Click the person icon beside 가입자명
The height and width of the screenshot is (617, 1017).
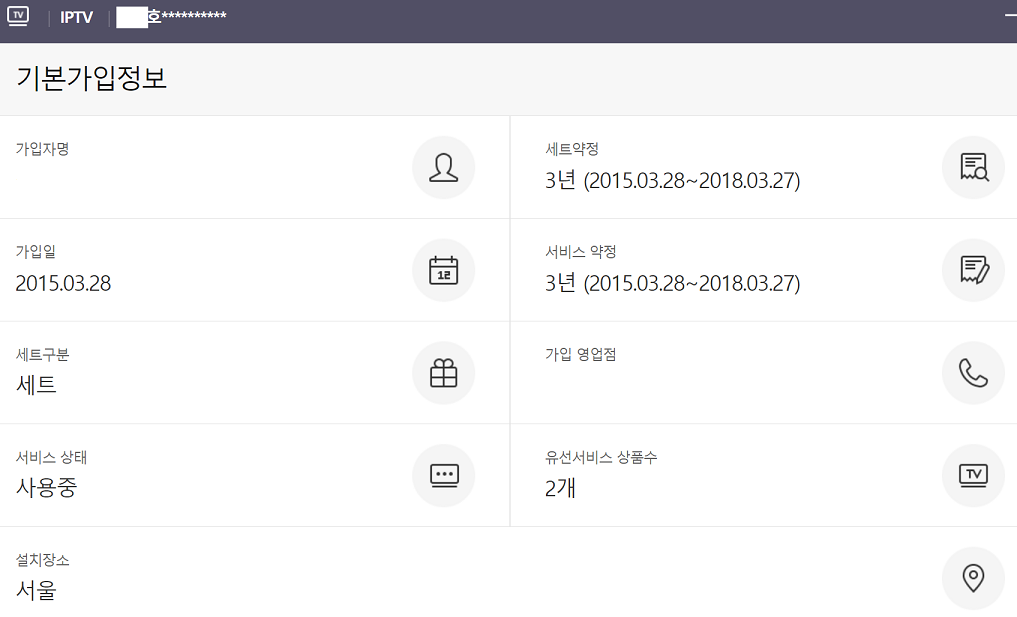click(443, 167)
